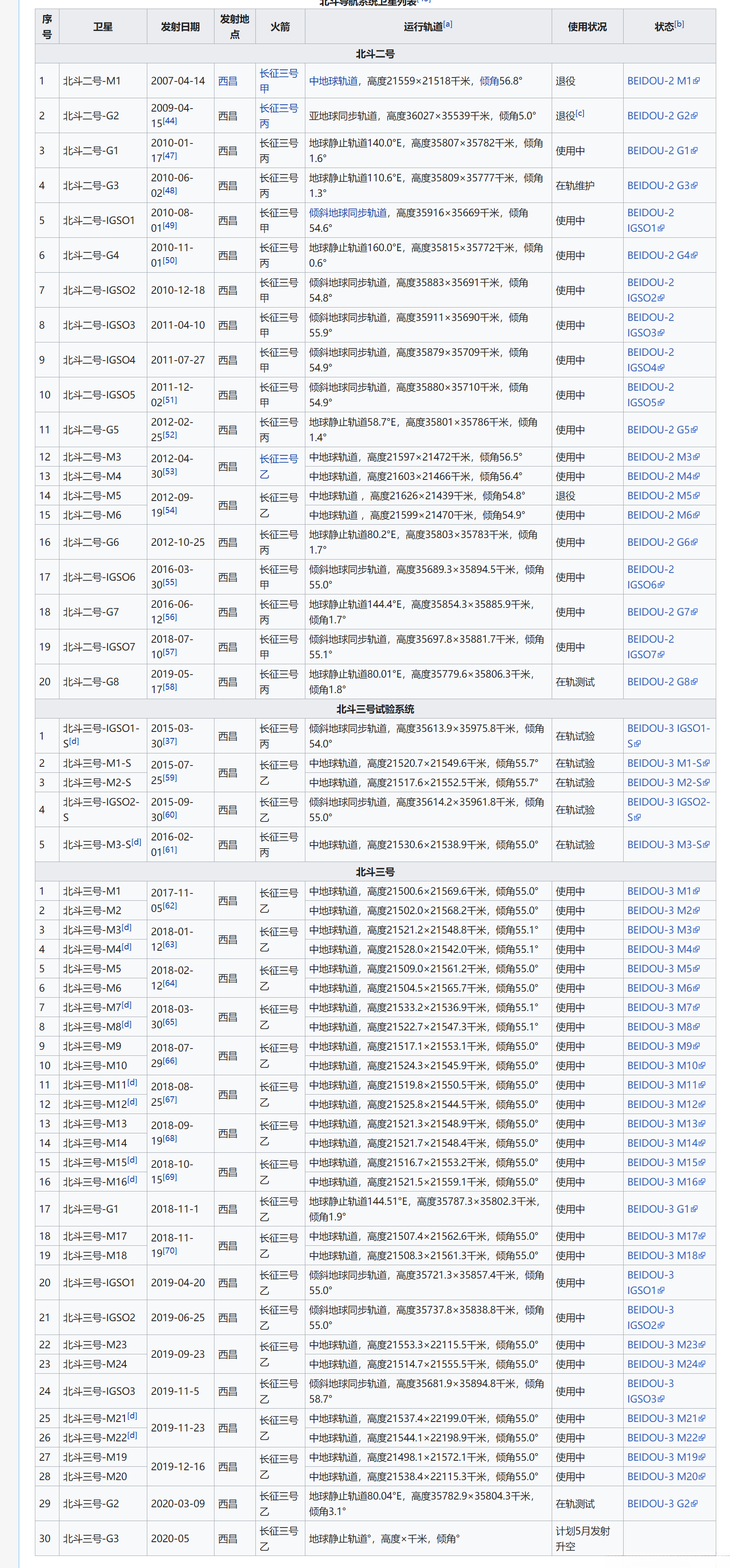Open the BEIDOU-2 M1 external link

click(663, 81)
